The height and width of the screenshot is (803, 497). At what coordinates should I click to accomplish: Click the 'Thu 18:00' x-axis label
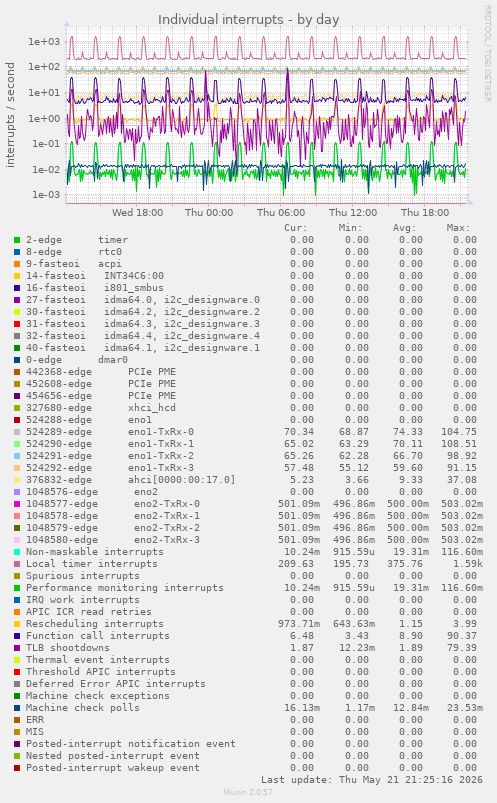coord(425,213)
